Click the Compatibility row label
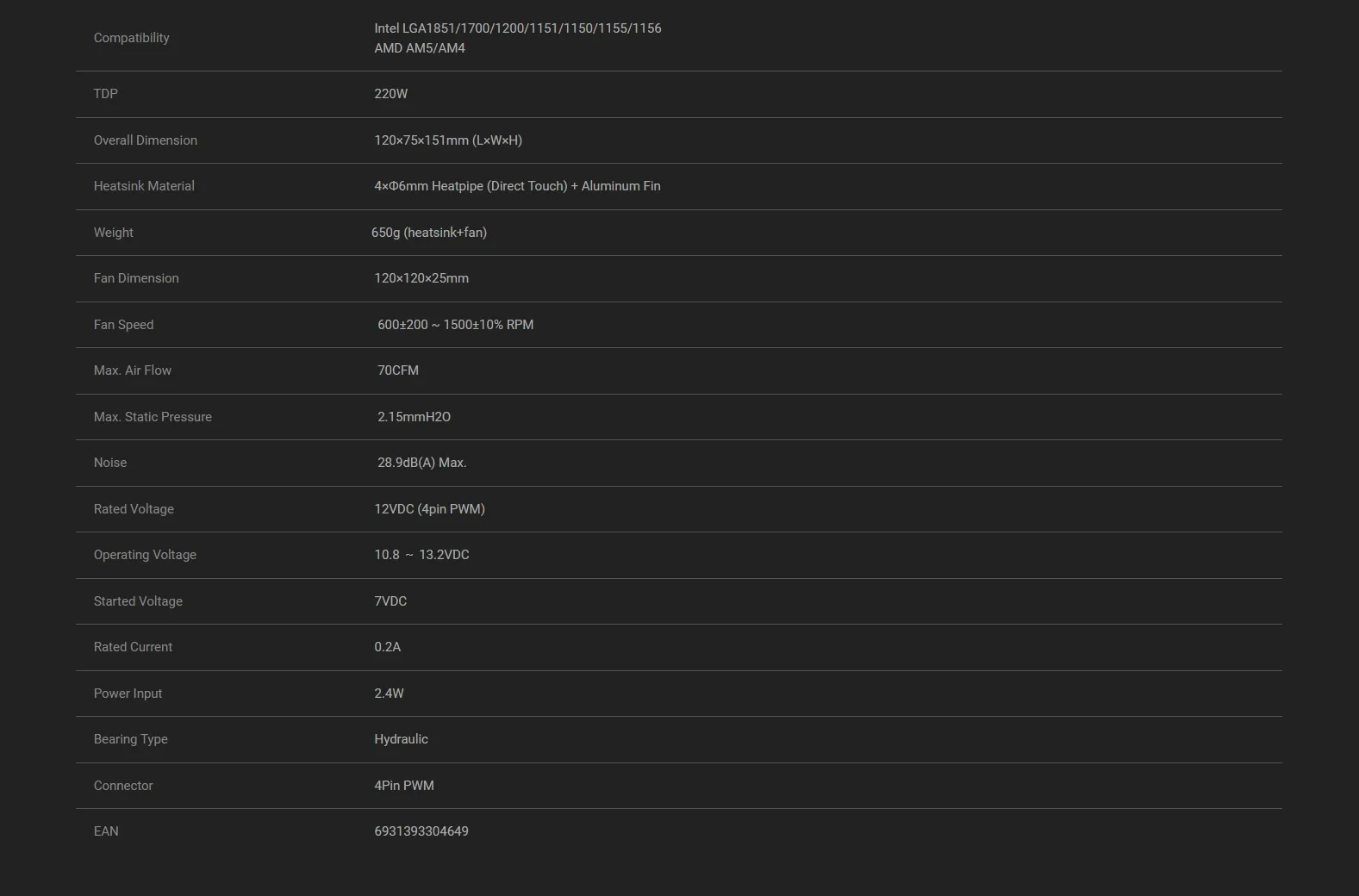The height and width of the screenshot is (896, 1359). [131, 38]
